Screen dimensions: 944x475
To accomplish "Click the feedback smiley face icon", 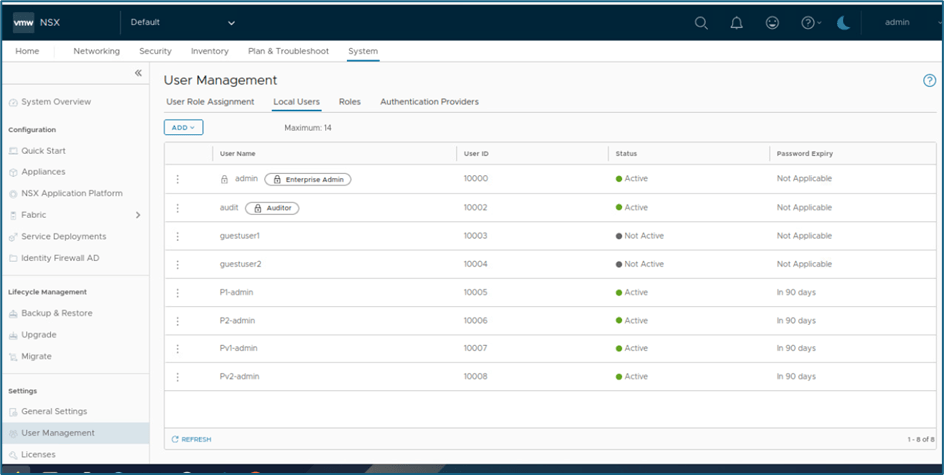I will [771, 23].
